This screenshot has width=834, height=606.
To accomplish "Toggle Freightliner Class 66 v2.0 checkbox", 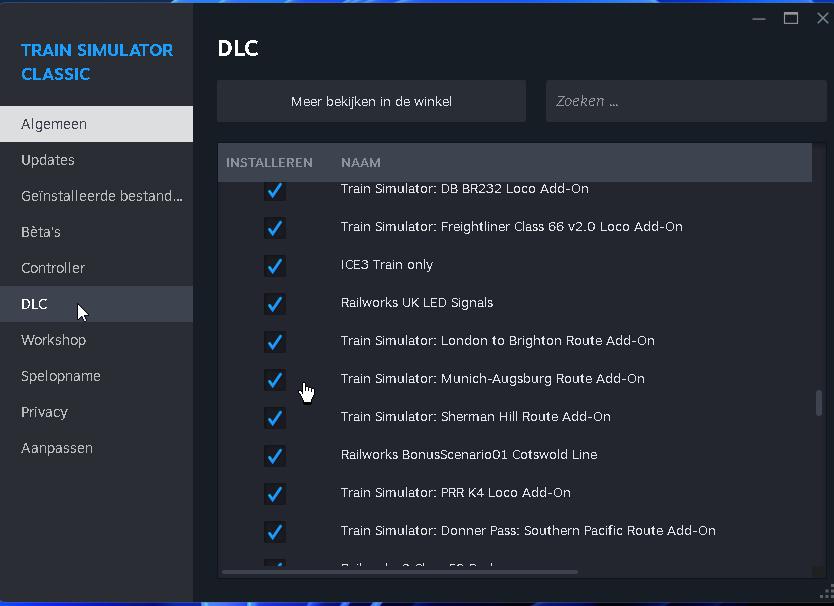I will coord(275,228).
